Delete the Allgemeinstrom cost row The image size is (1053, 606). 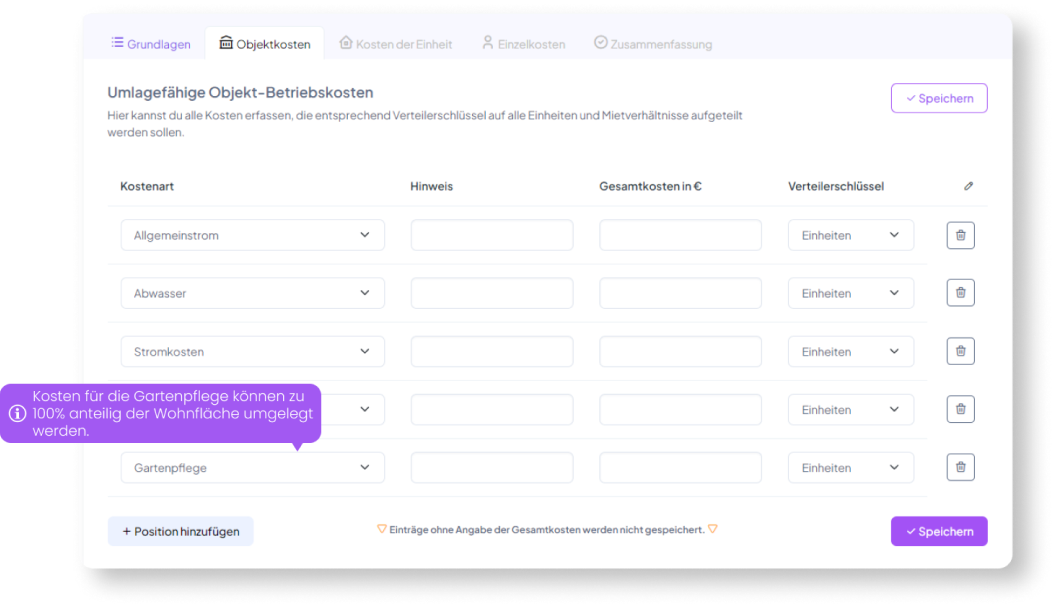[960, 235]
